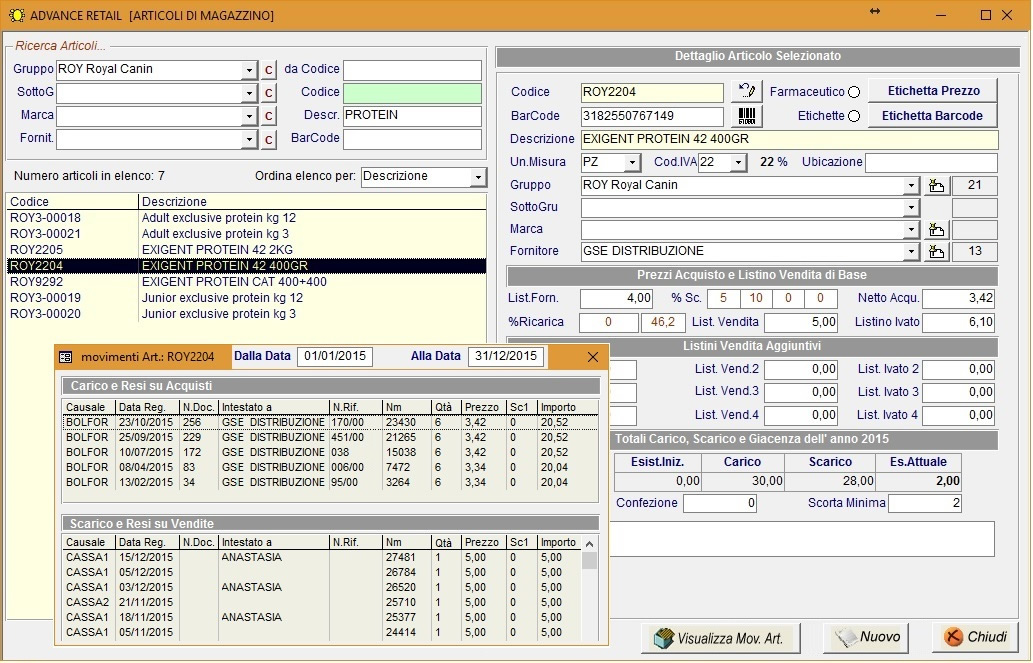The height and width of the screenshot is (663, 1033).
Task: Clear the Gruppo filter with its C button
Action: click(x=268, y=70)
